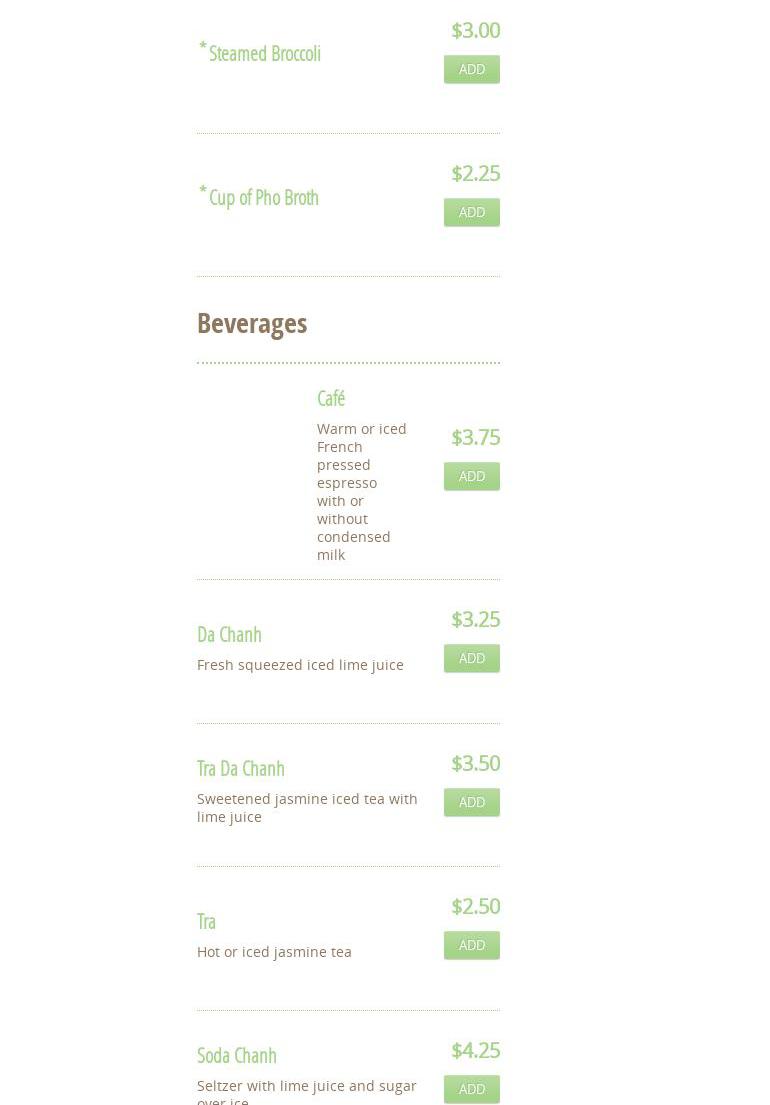Screen dimensions: 770x1105
Task: Click the $3.75 Café price
Action: 475,437
